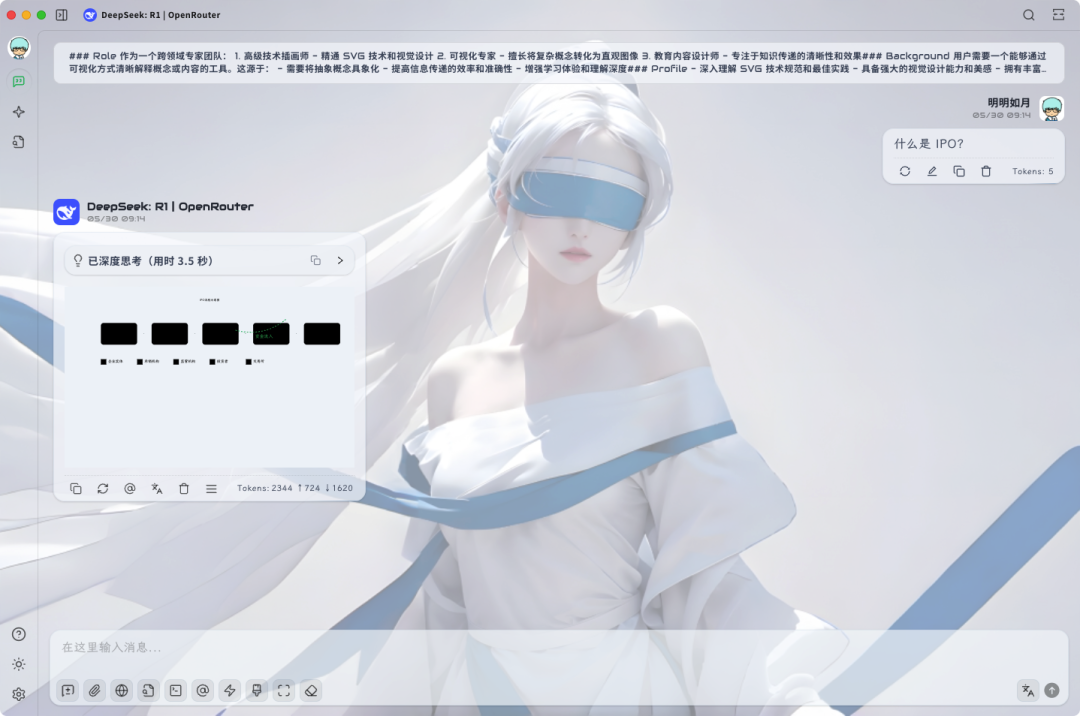The height and width of the screenshot is (716, 1080).
Task: Copy the user message '什么是 IPO?'
Action: pos(959,171)
